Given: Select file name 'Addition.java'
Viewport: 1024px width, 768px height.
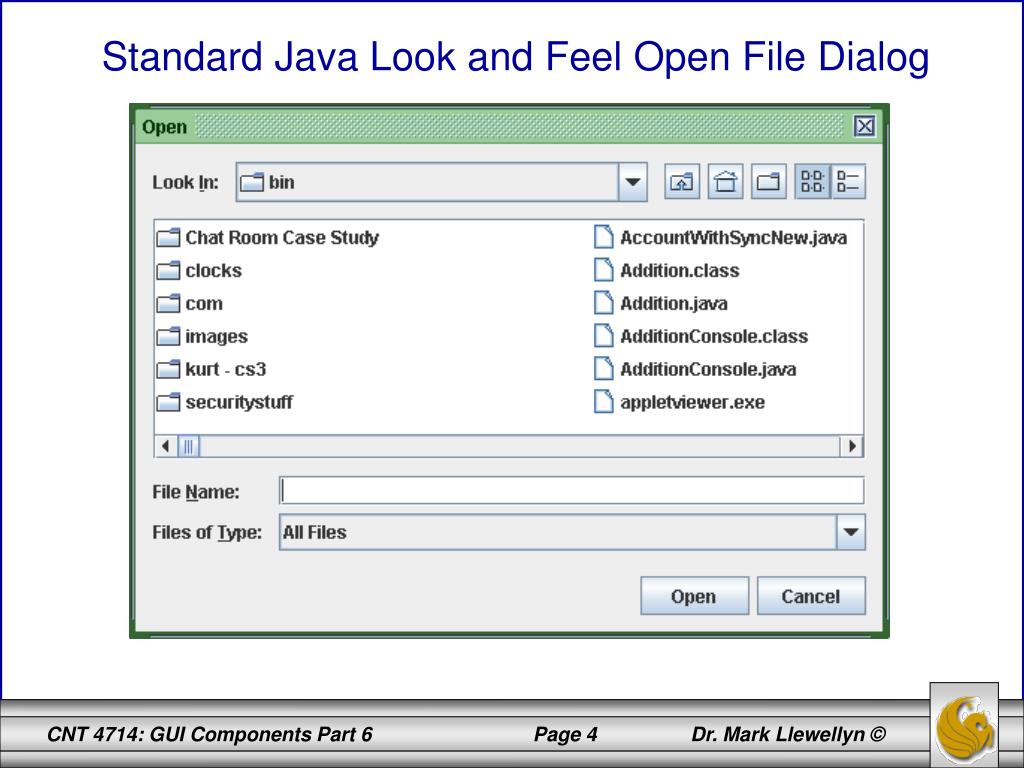Looking at the screenshot, I should (x=674, y=304).
